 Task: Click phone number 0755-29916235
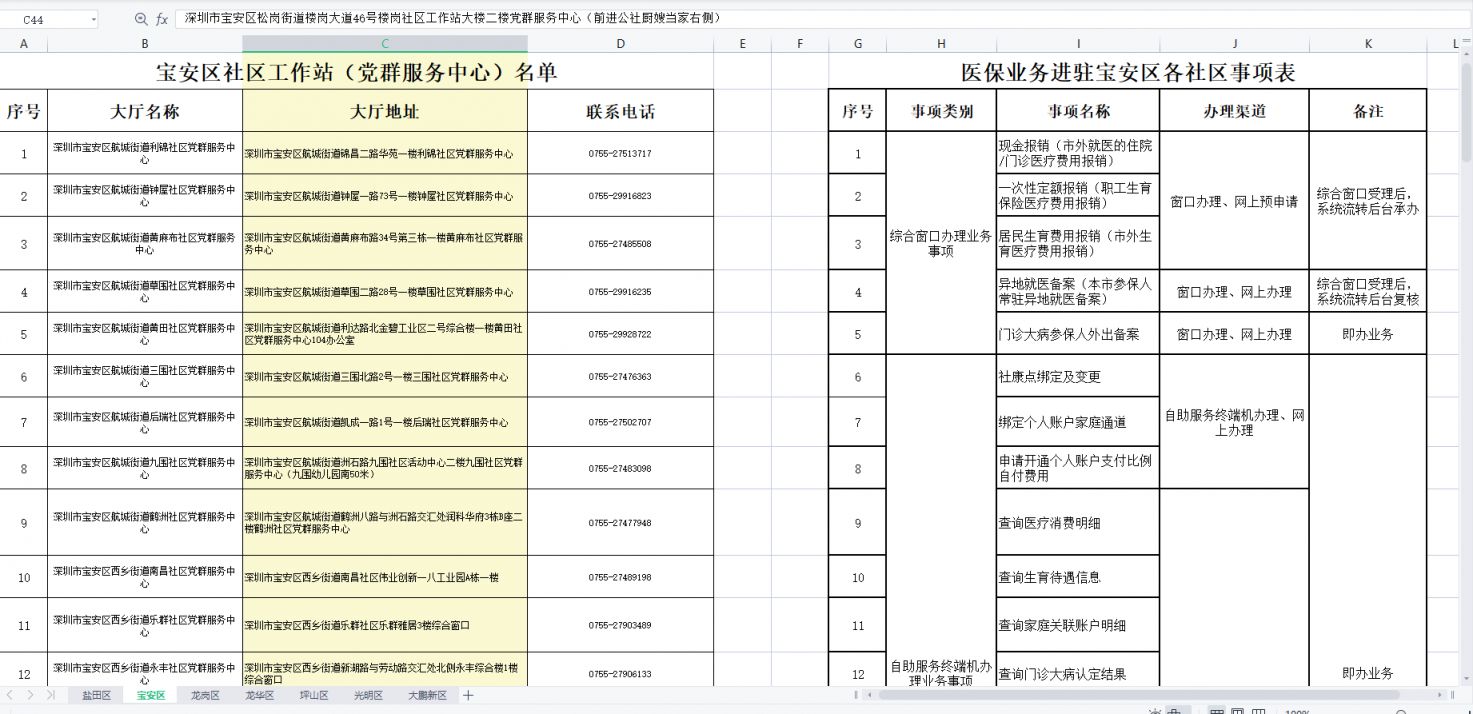tap(621, 292)
